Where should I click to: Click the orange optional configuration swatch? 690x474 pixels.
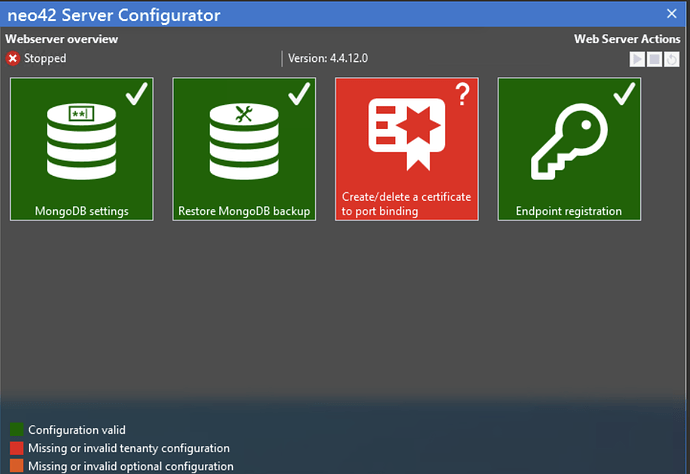coord(16,466)
